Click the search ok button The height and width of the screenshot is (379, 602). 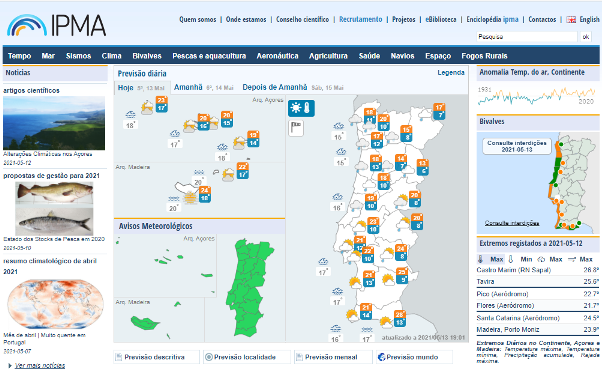(585, 37)
